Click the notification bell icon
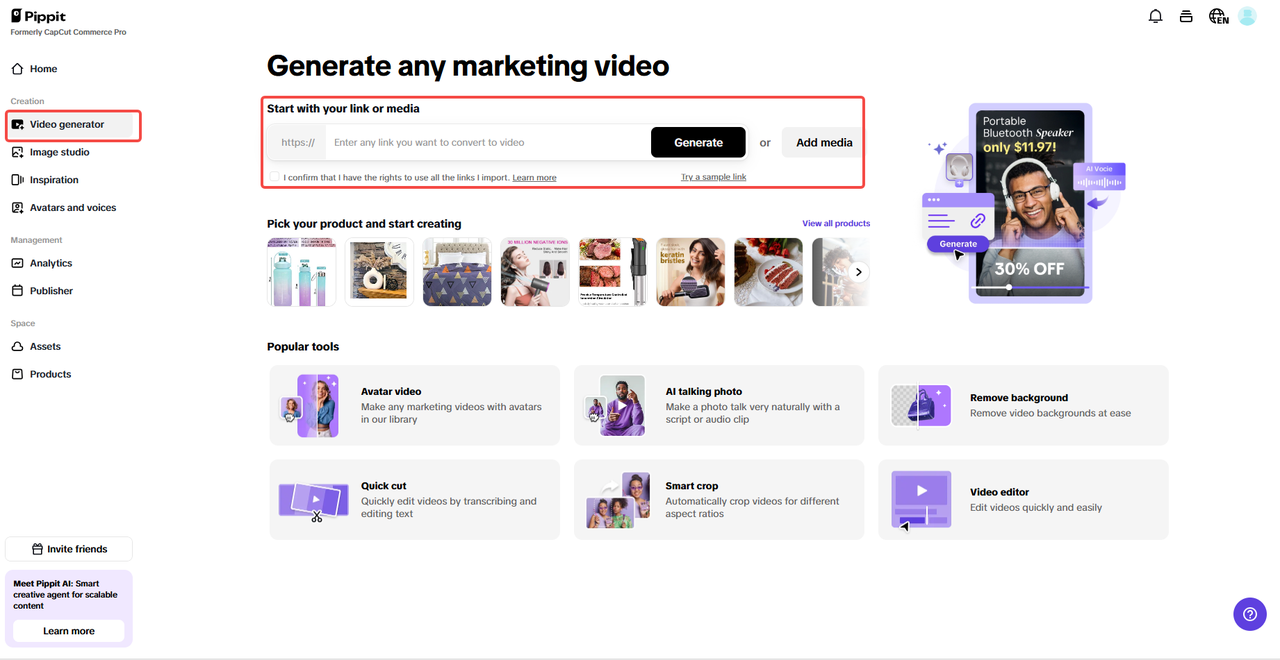Image resolution: width=1280 pixels, height=660 pixels. pyautogui.click(x=1155, y=16)
